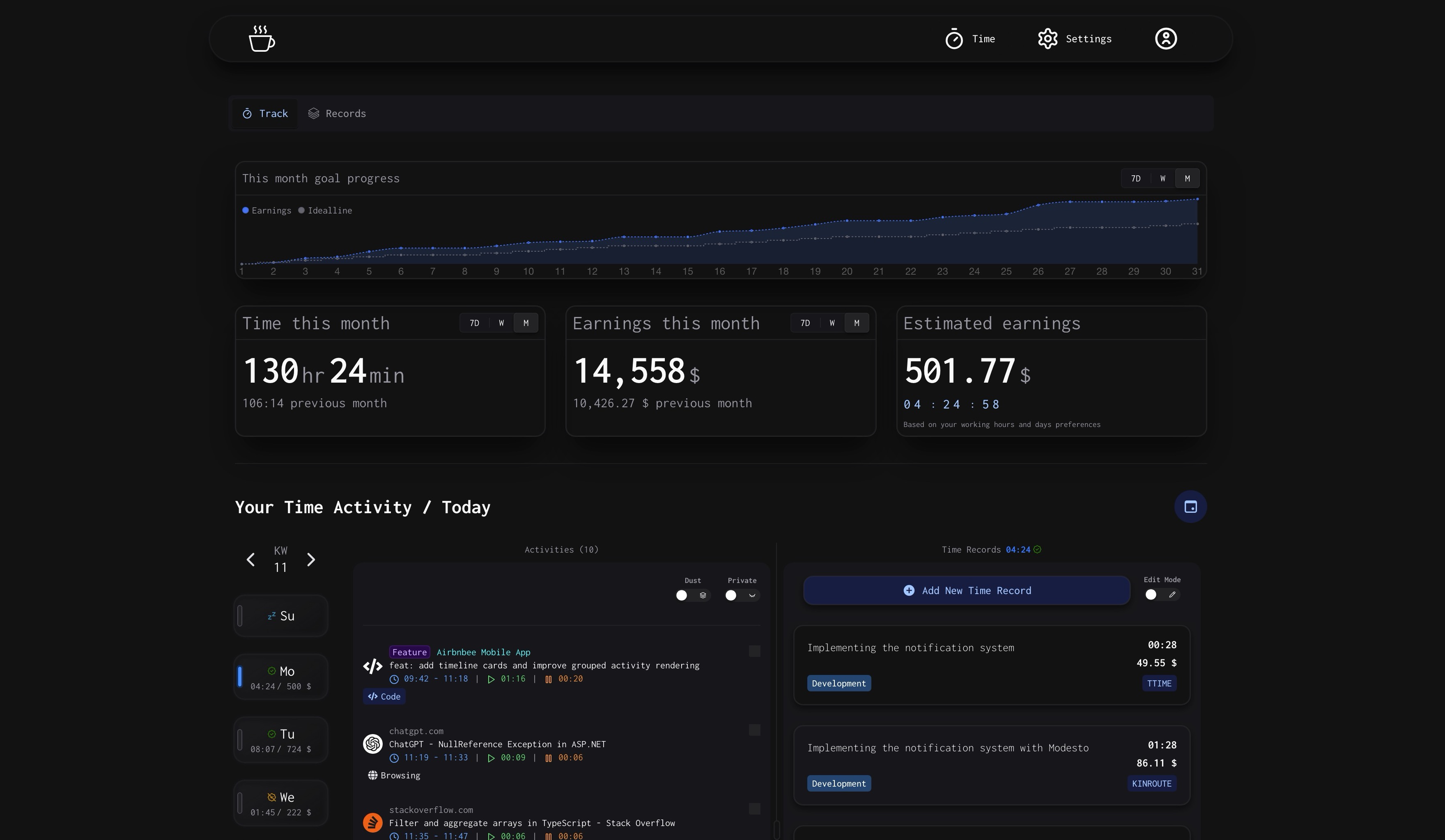Viewport: 1445px width, 840px height.
Task: Select the Track tab
Action: click(x=265, y=114)
